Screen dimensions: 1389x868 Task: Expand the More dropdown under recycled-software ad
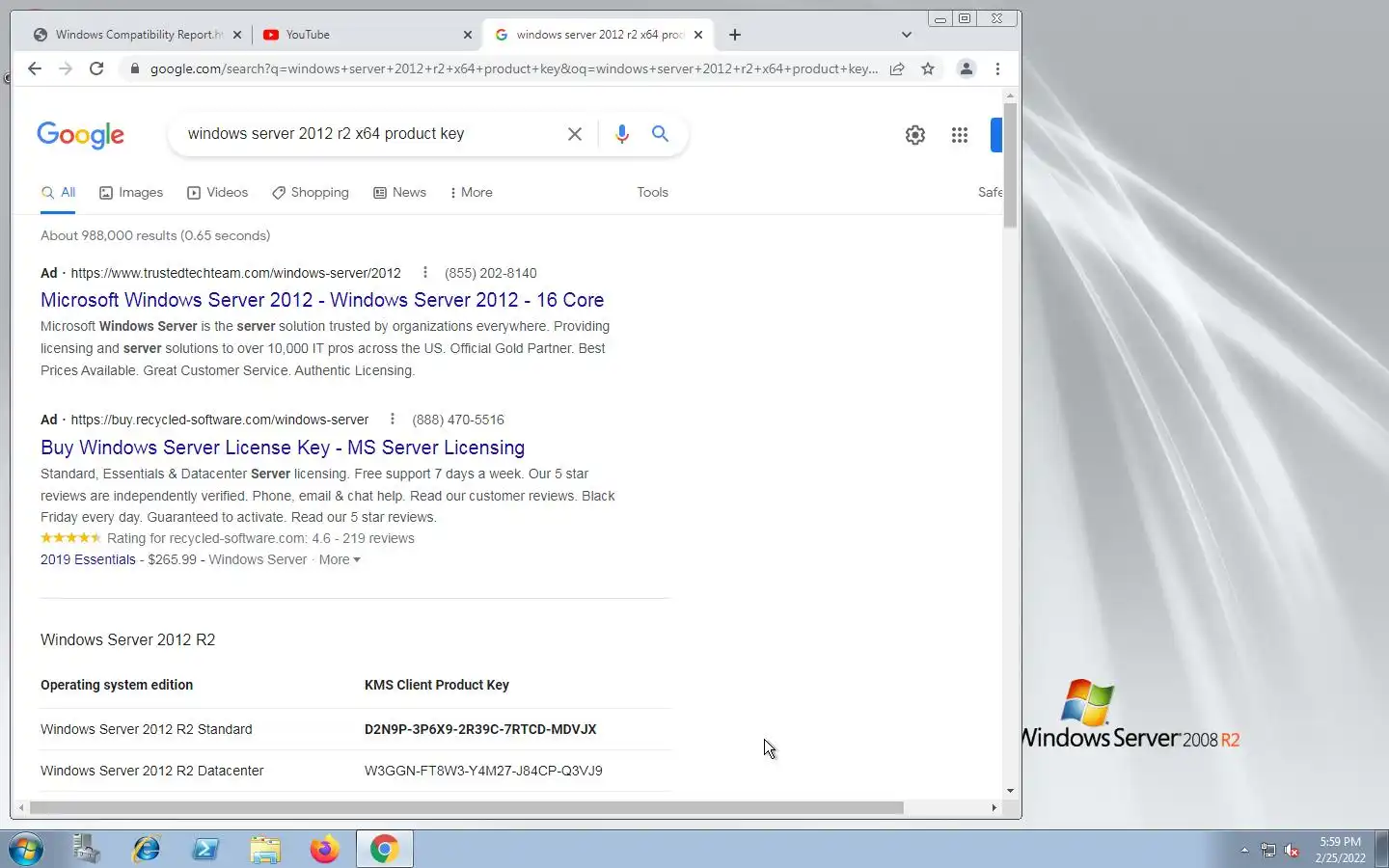[340, 560]
